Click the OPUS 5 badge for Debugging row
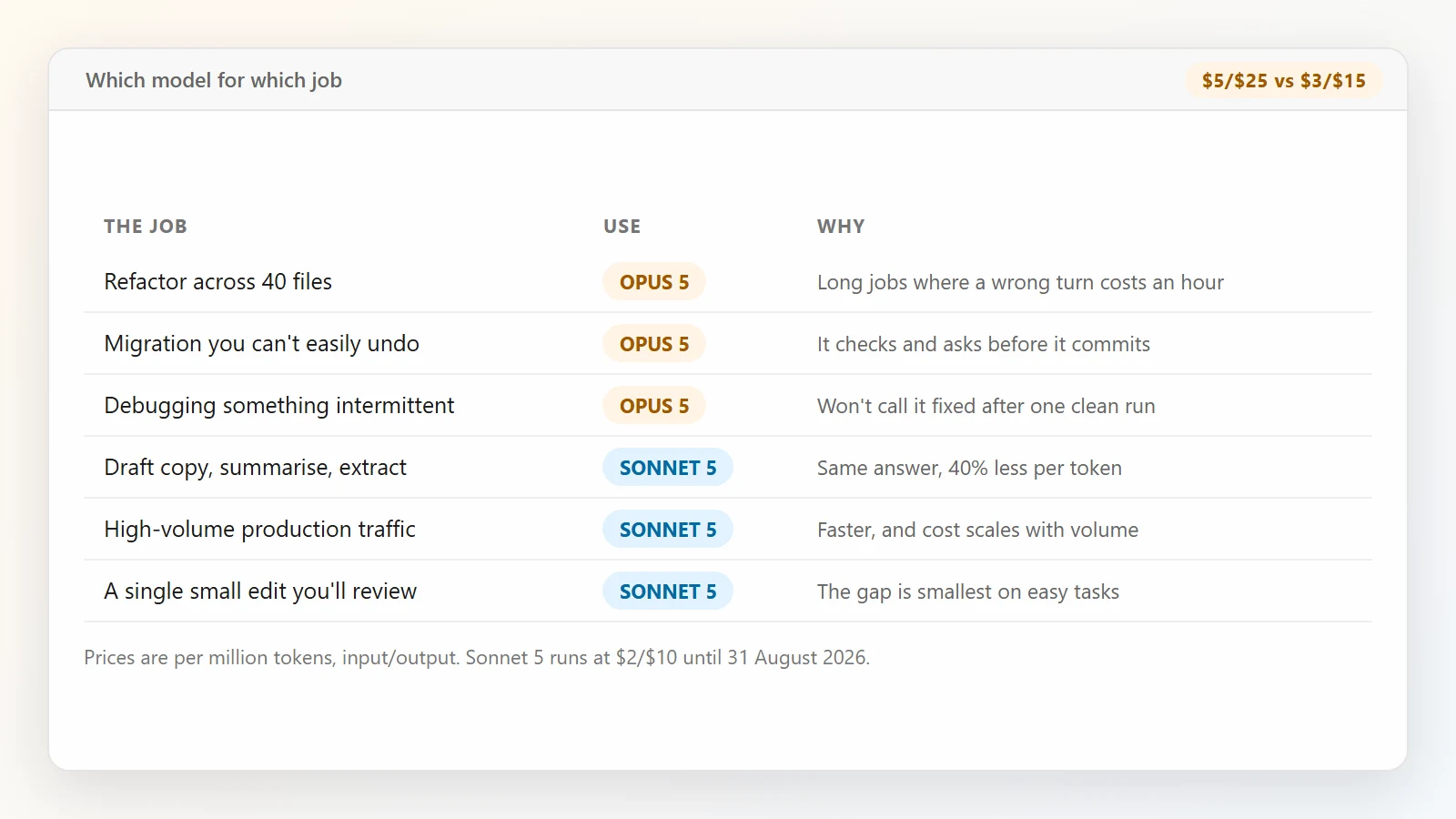 654,406
